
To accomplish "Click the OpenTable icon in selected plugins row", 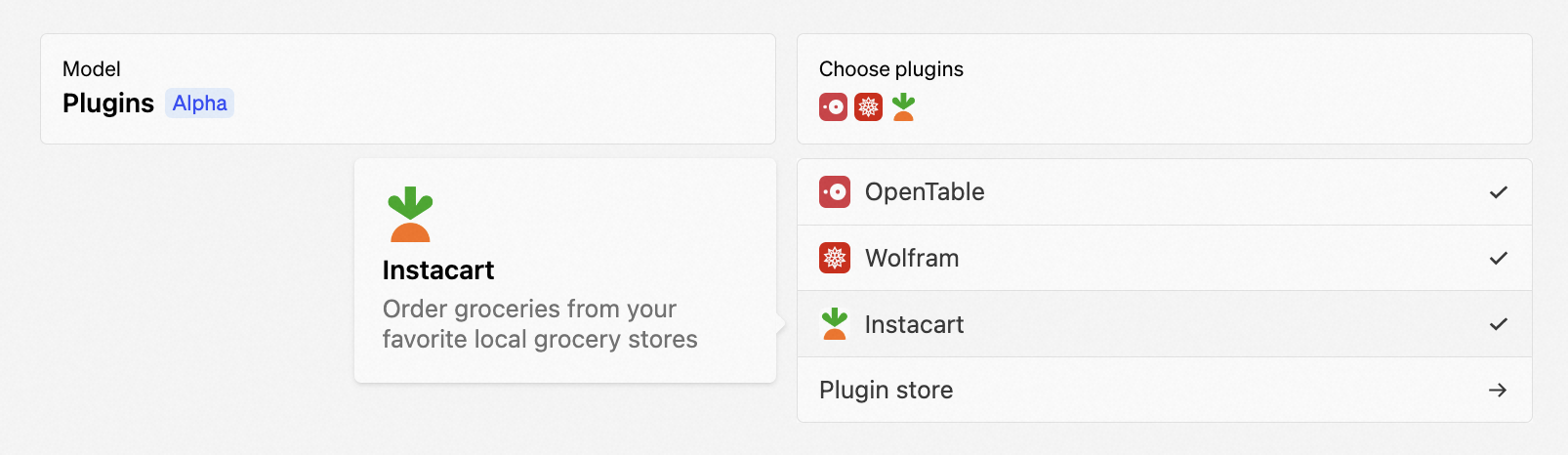I will [x=833, y=106].
